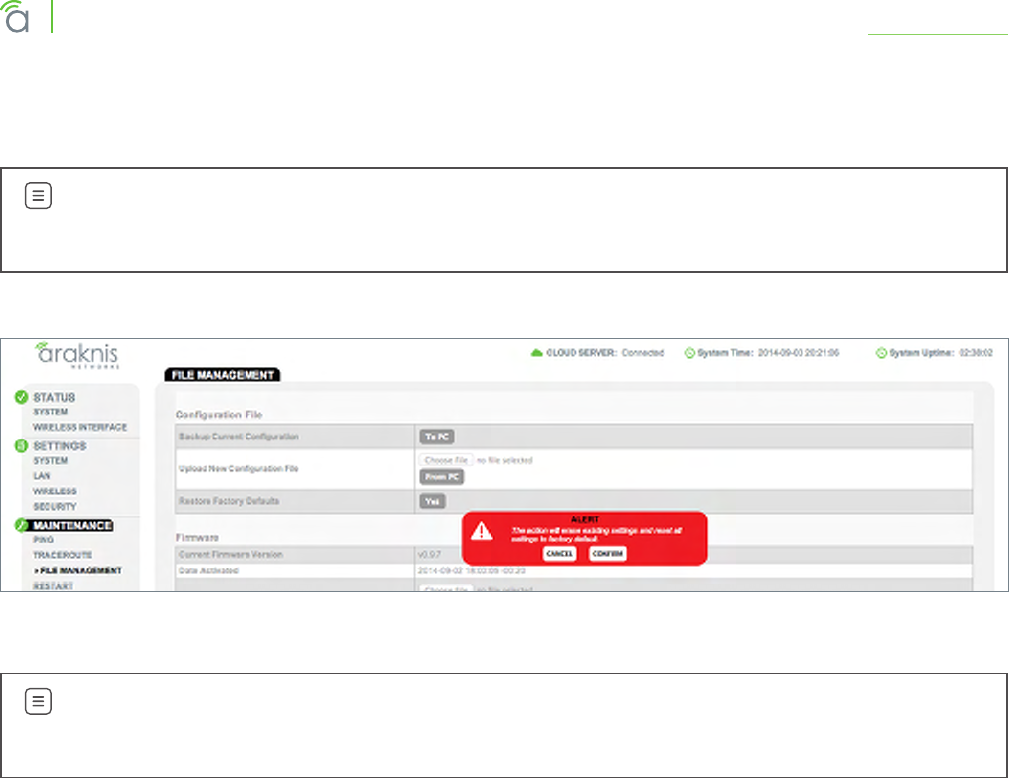Click the System Uptime icon
The height and width of the screenshot is (778, 1009).
pos(881,353)
